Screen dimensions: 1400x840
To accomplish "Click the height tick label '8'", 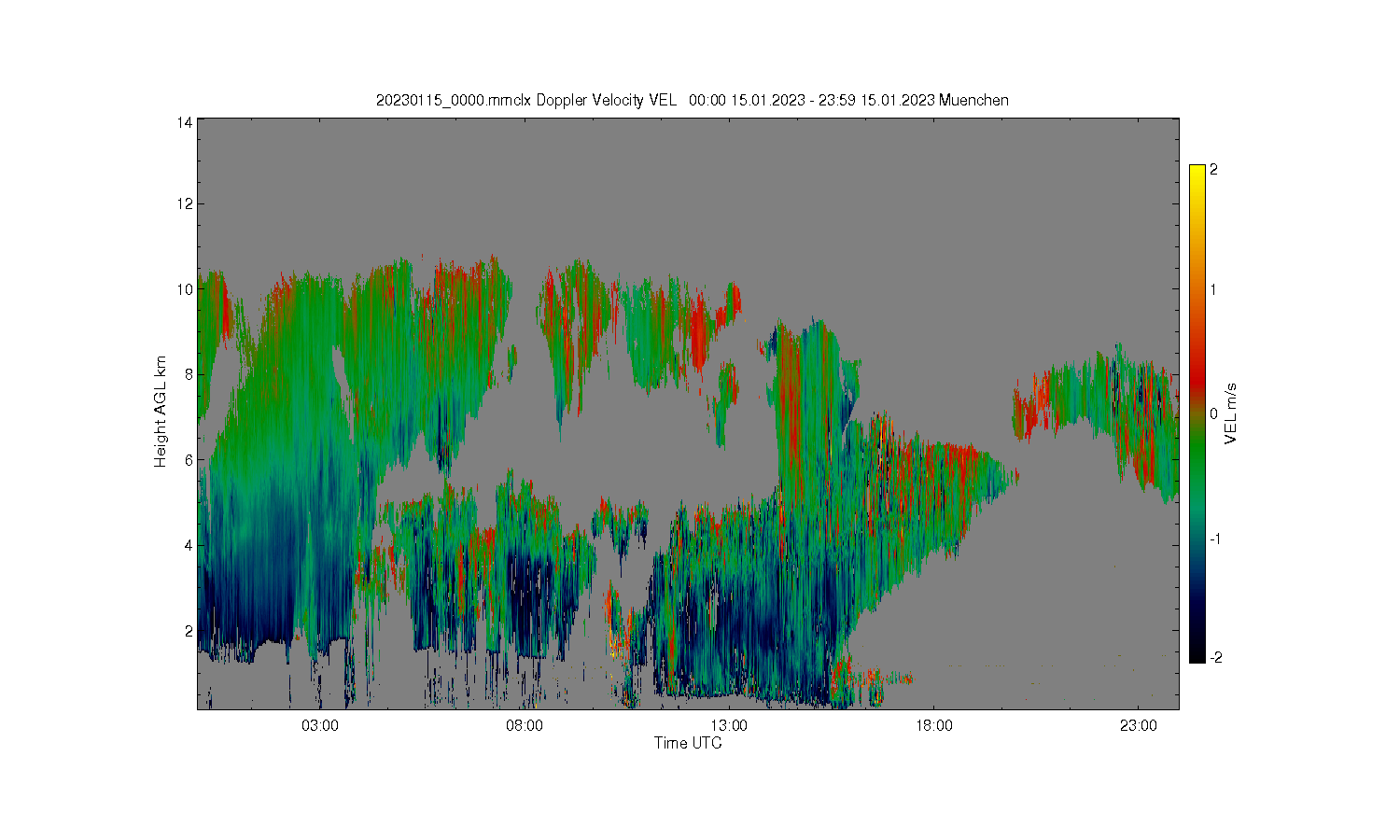I will [x=189, y=374].
